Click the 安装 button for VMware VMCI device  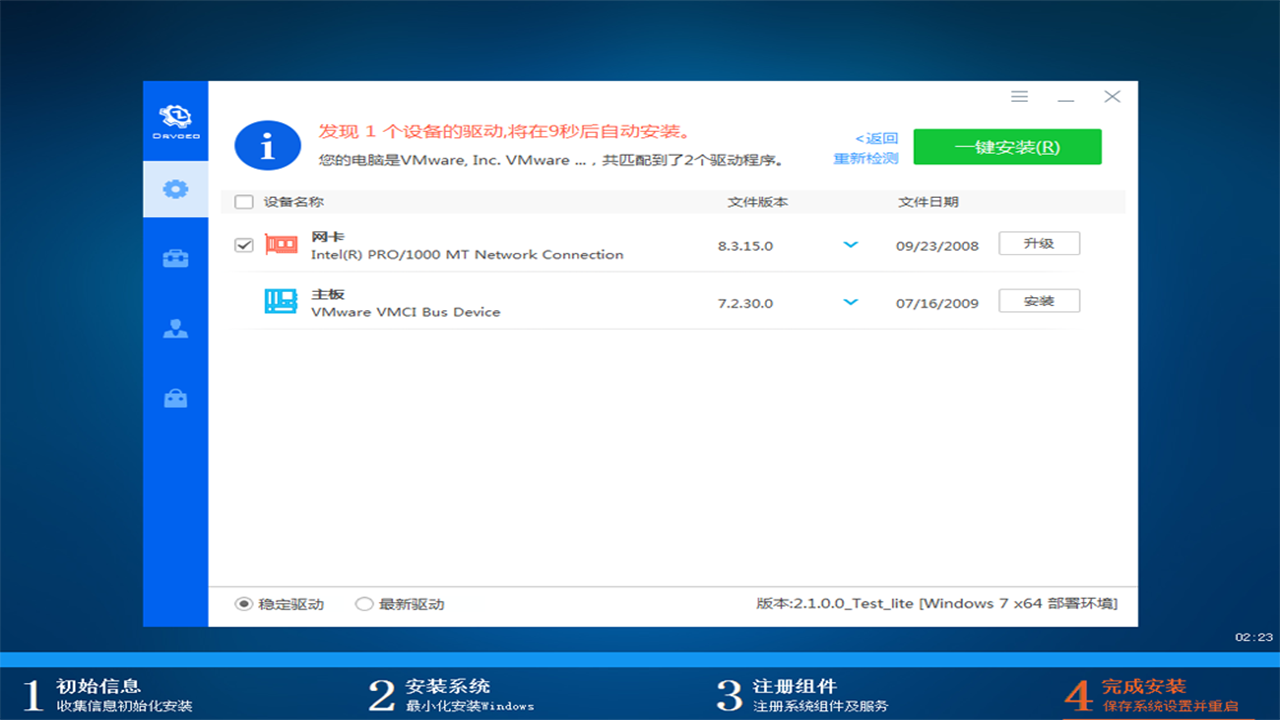click(1039, 300)
